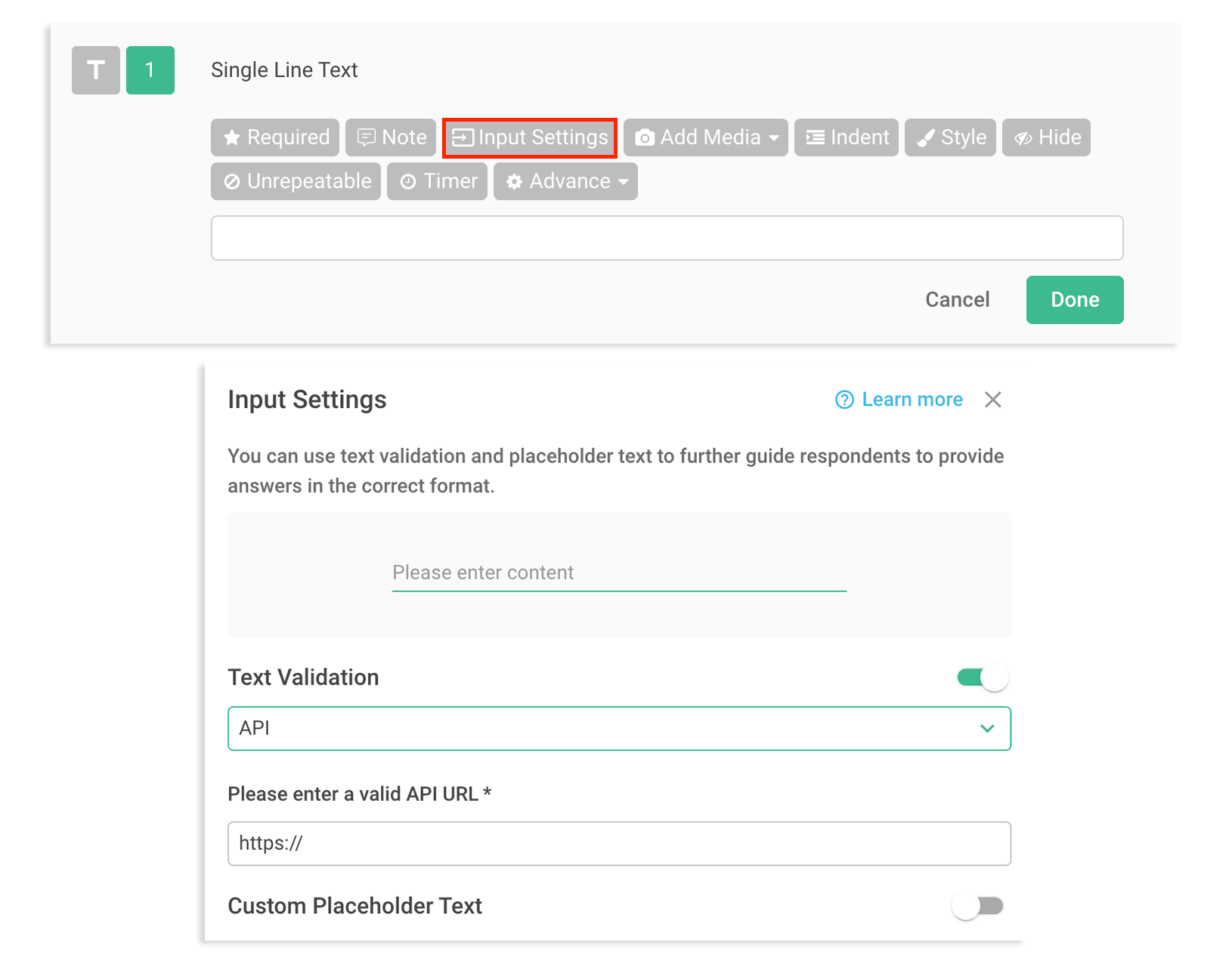Click the green question number 1 badge
This screenshot has height=967, width=1232.
pyautogui.click(x=150, y=70)
